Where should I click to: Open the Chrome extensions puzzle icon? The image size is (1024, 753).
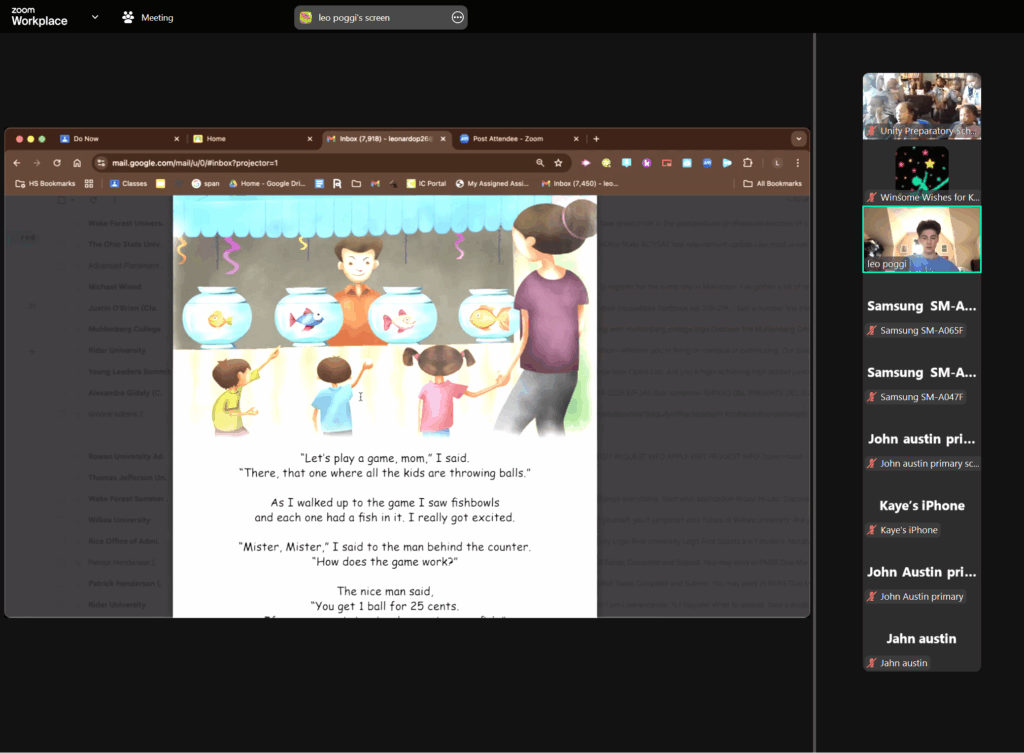747,163
